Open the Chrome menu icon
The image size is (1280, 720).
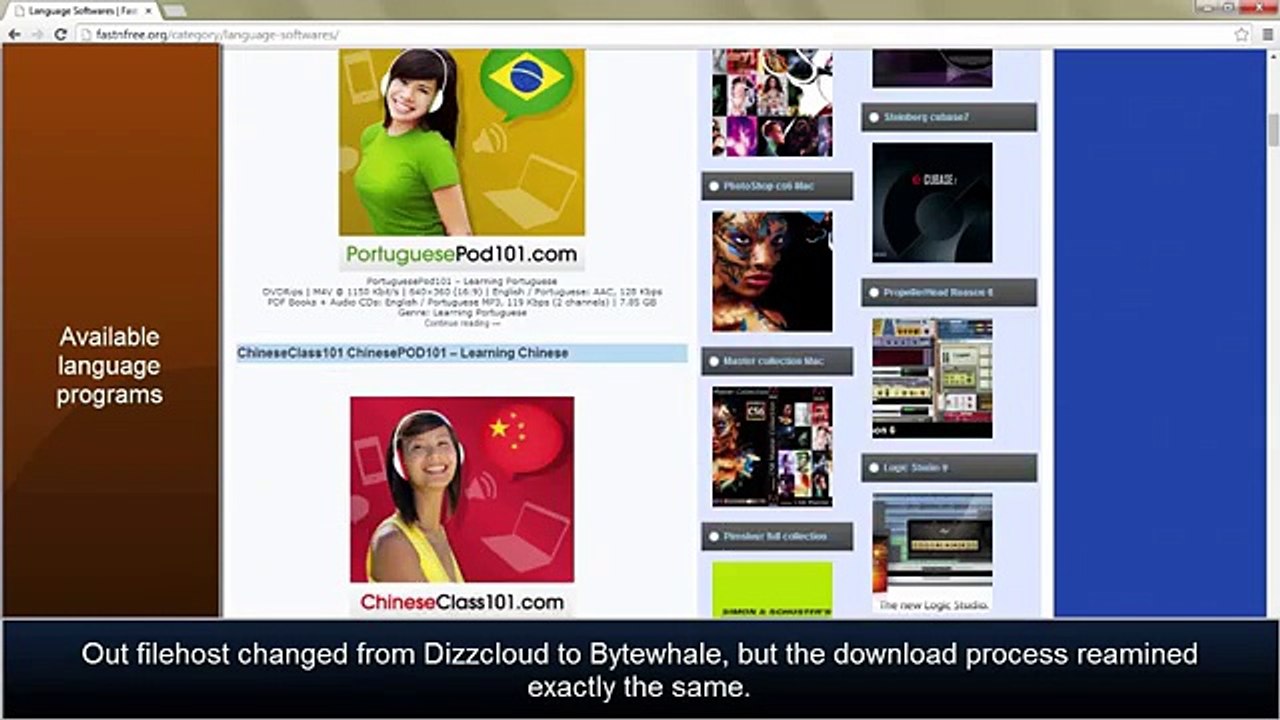click(1266, 34)
